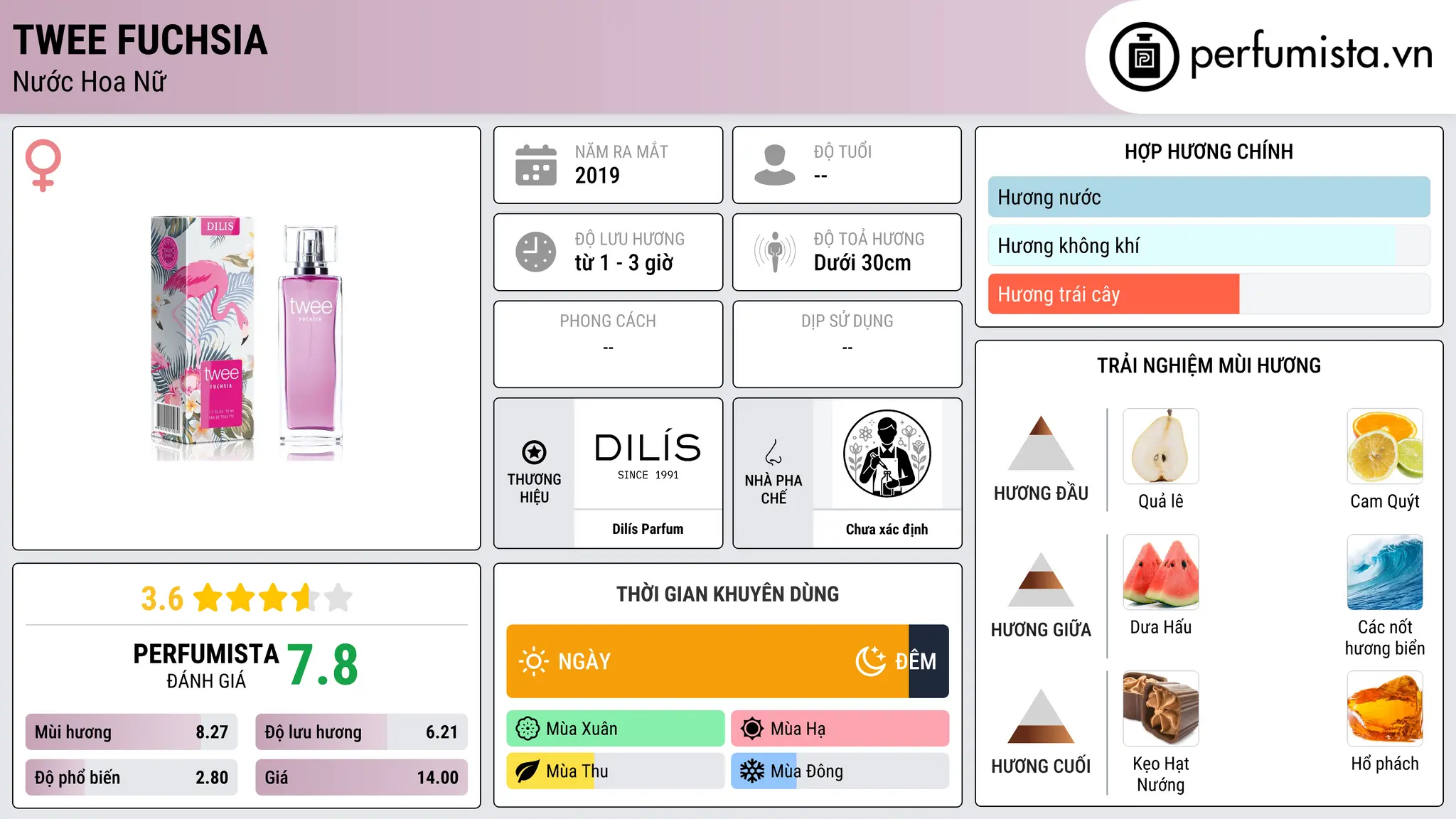Click the pink female gender symbol
This screenshot has height=819, width=1456.
click(x=43, y=165)
